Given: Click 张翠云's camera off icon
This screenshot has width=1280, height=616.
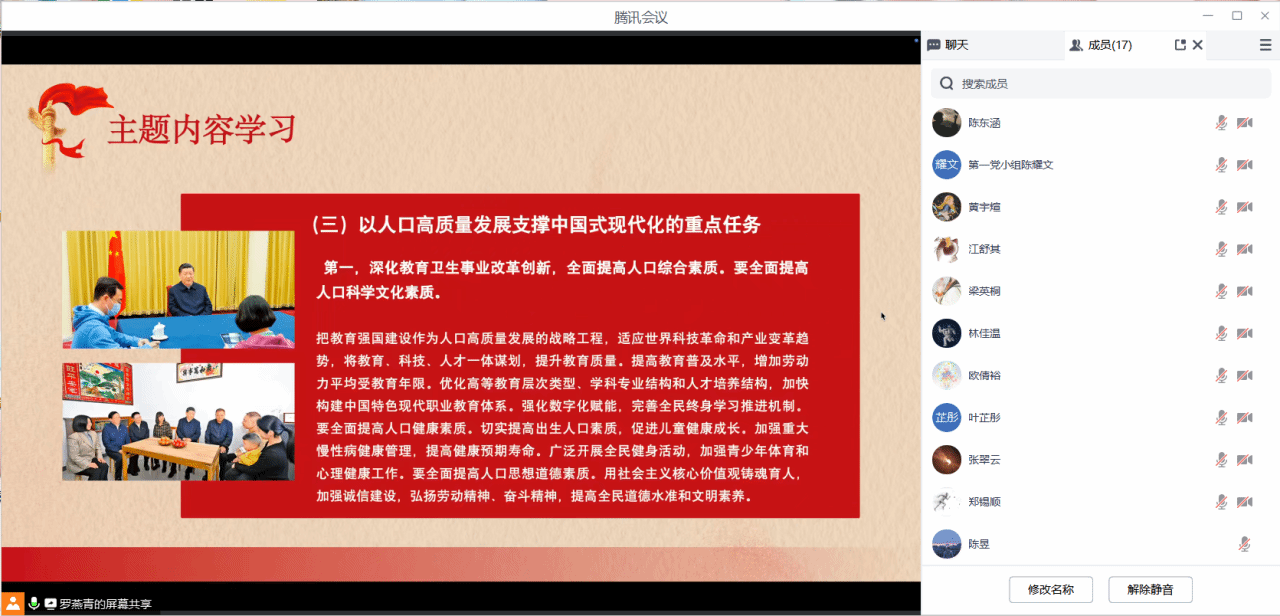Looking at the screenshot, I should coord(1244,460).
